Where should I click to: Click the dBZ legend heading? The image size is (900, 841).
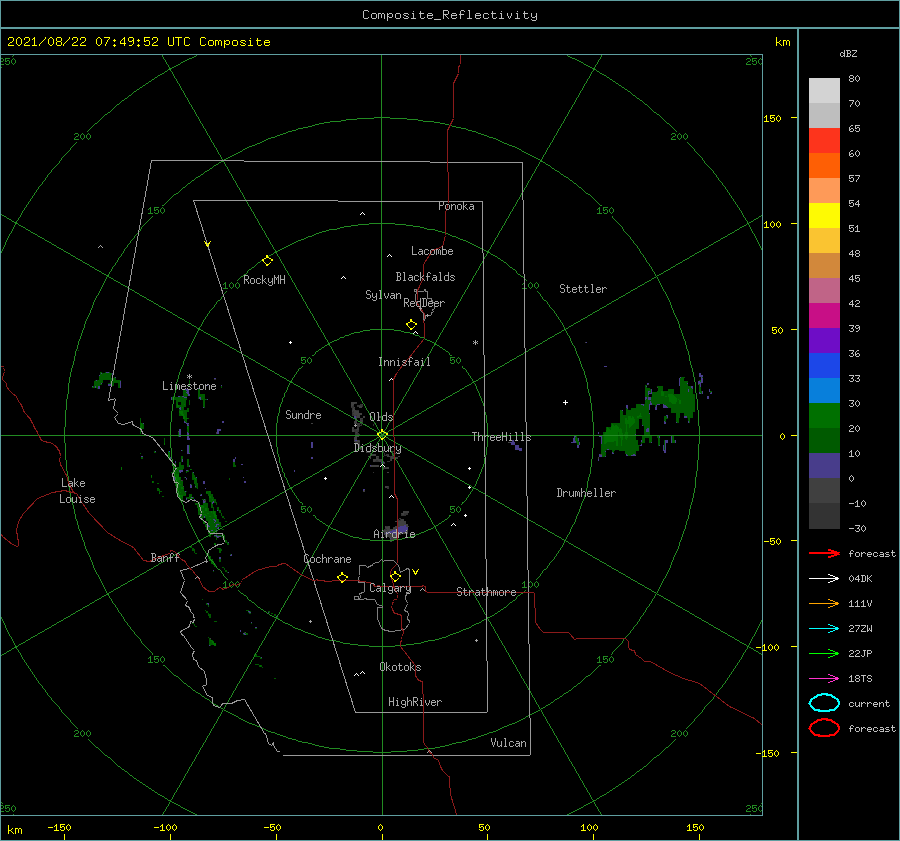click(x=848, y=53)
